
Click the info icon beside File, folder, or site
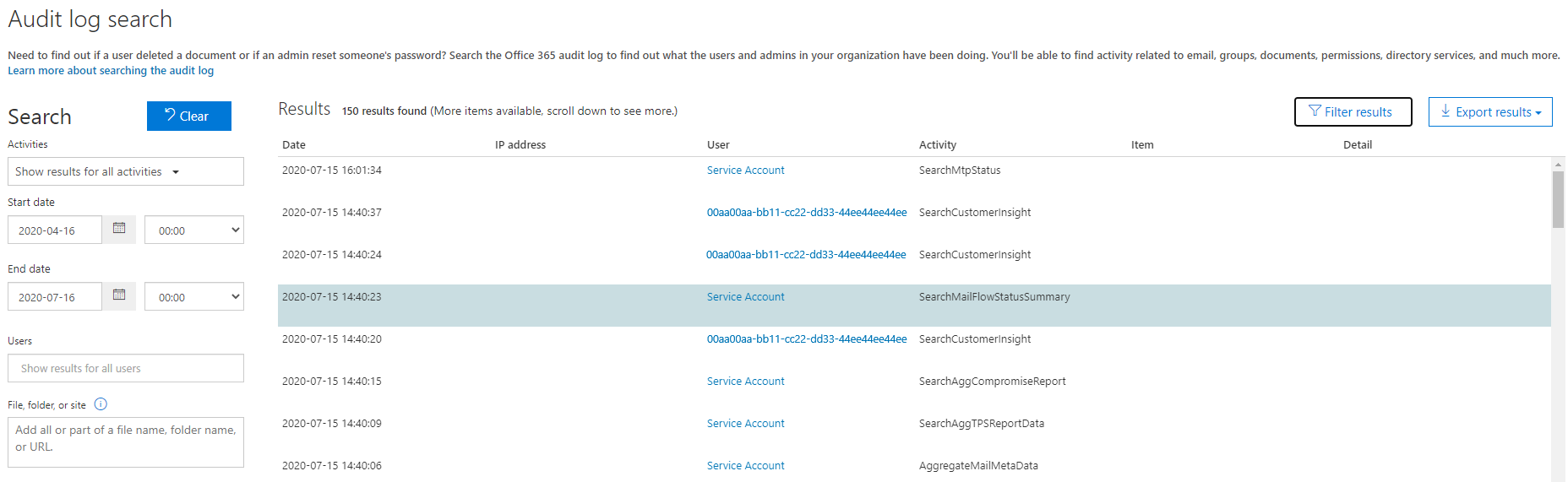click(101, 404)
